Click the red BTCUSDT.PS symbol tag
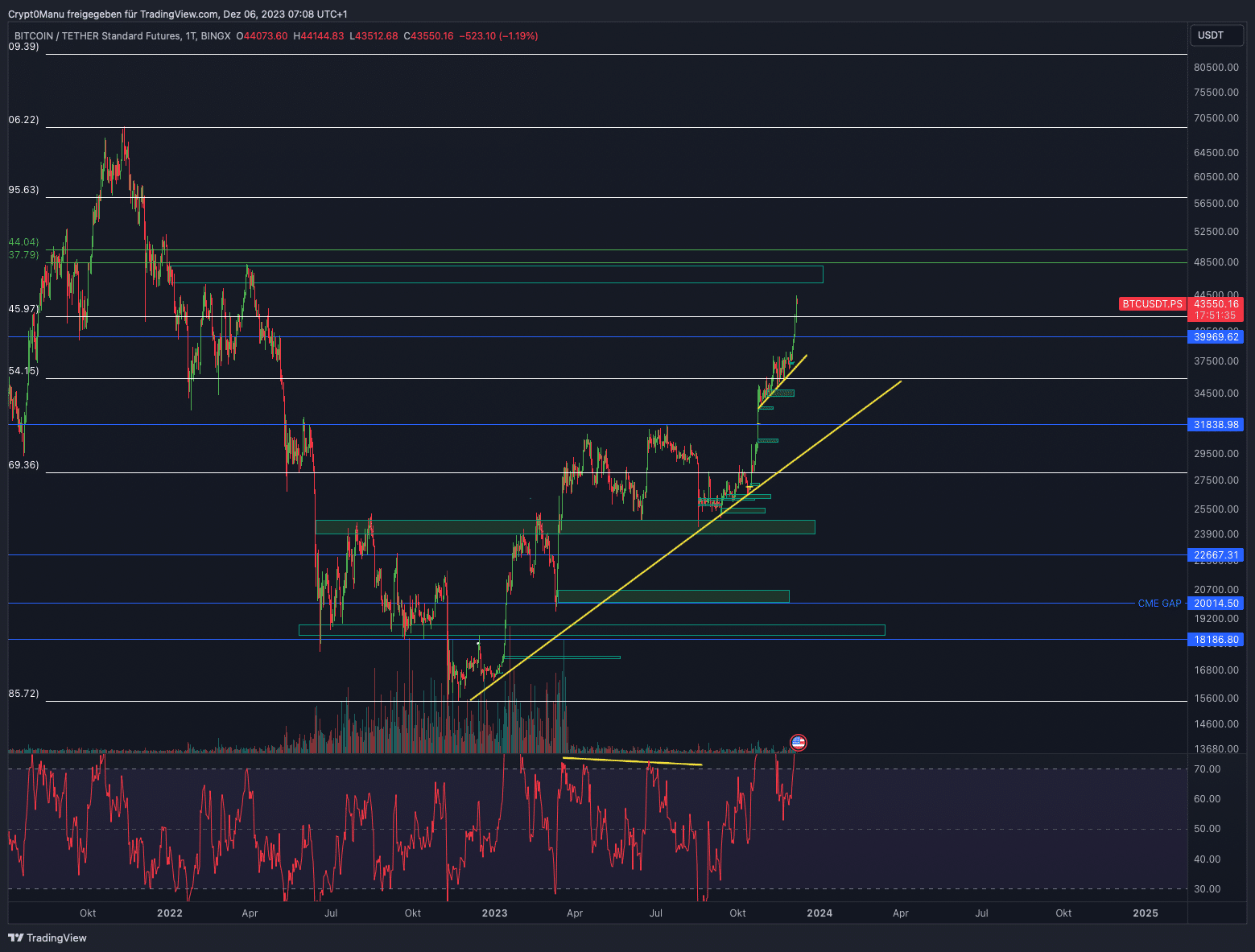Screen dimensions: 1255x952 click(x=1152, y=304)
